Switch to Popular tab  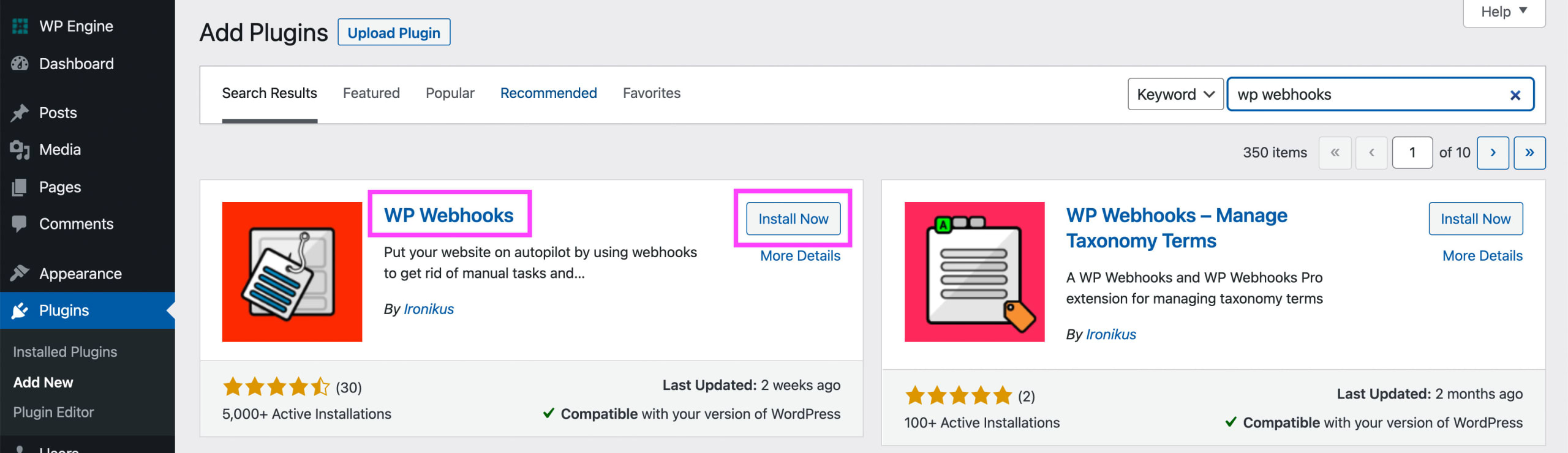pos(450,93)
